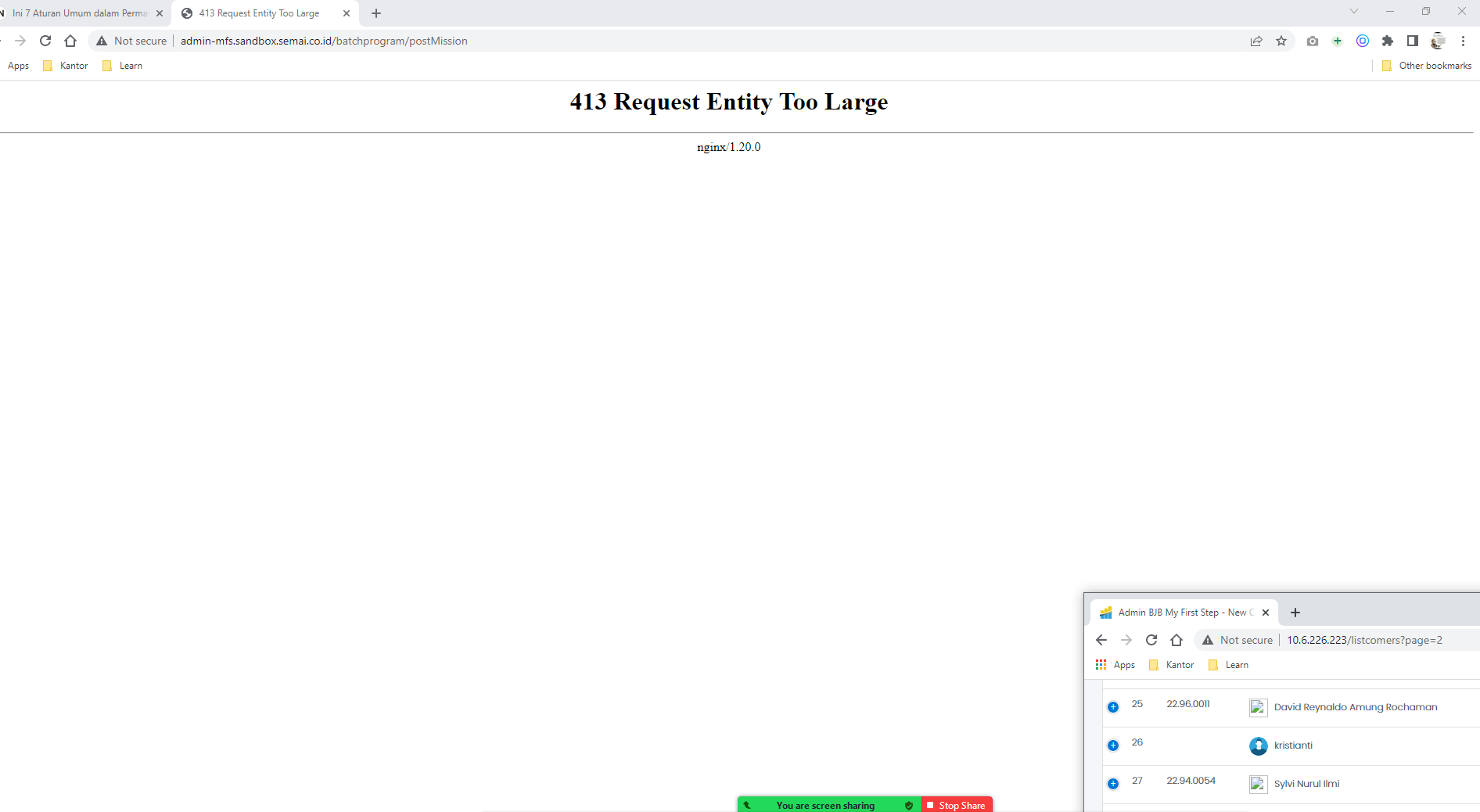1480x812 pixels.
Task: Select the 'Admin BJB My First Step' tab
Action: [x=1184, y=613]
